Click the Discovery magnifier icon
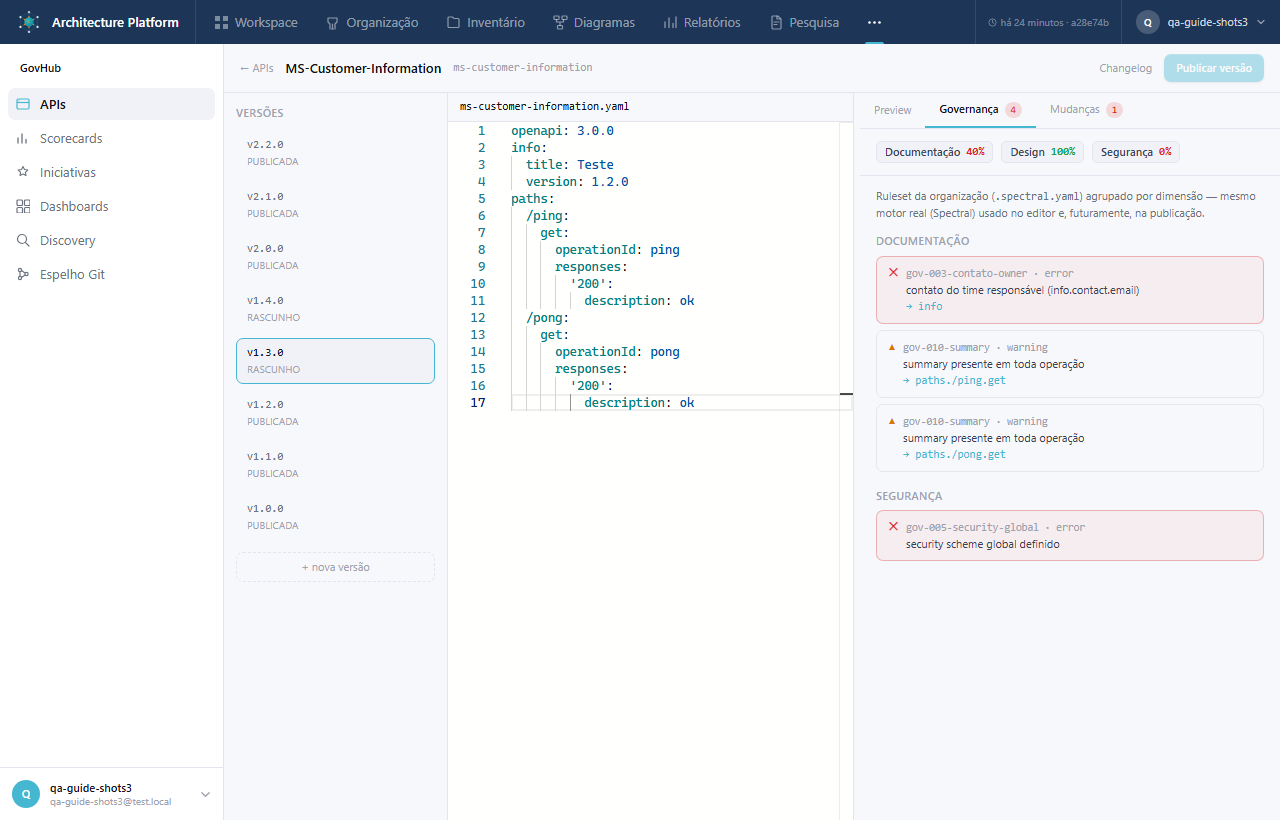The image size is (1280, 820). 23,240
